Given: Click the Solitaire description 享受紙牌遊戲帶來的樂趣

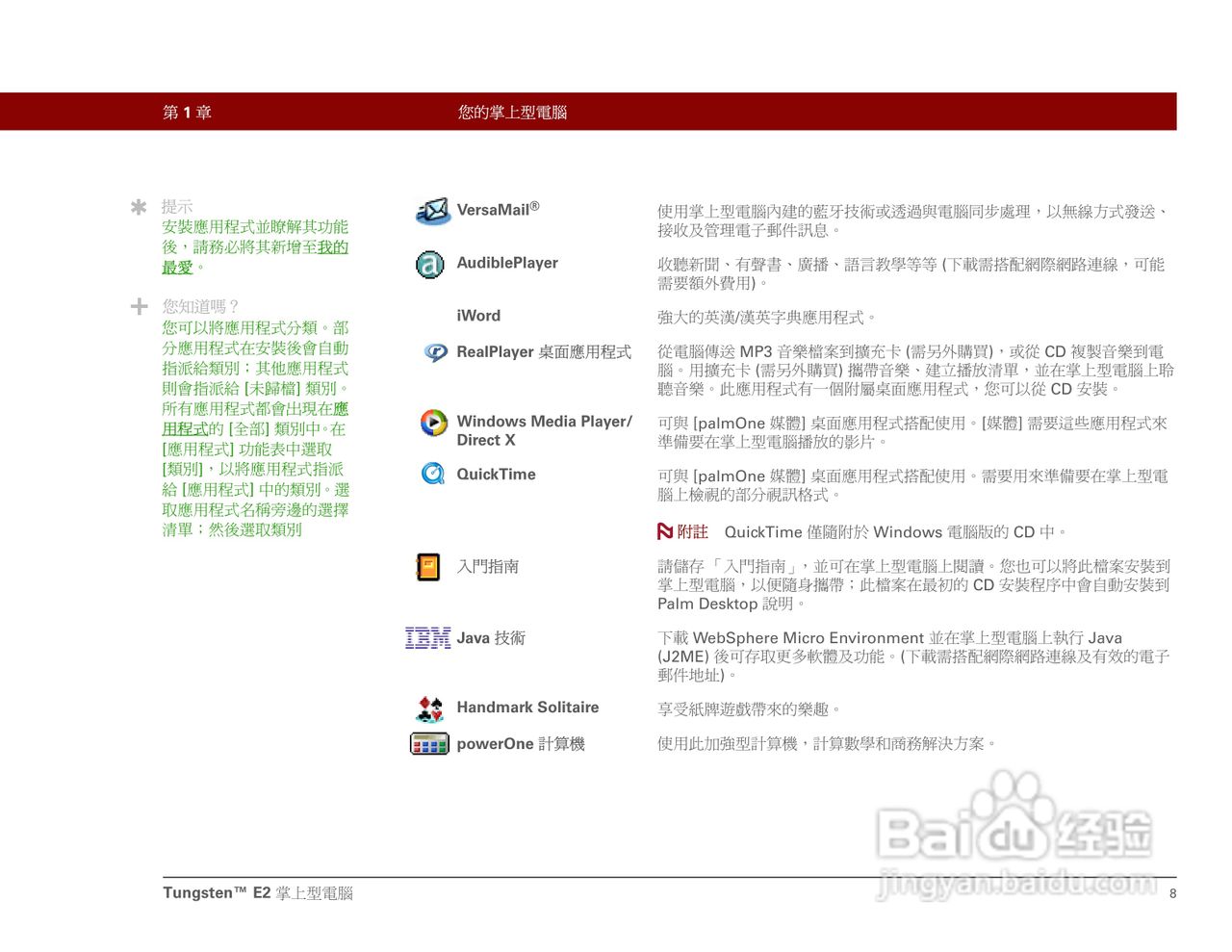Looking at the screenshot, I should tap(750, 709).
